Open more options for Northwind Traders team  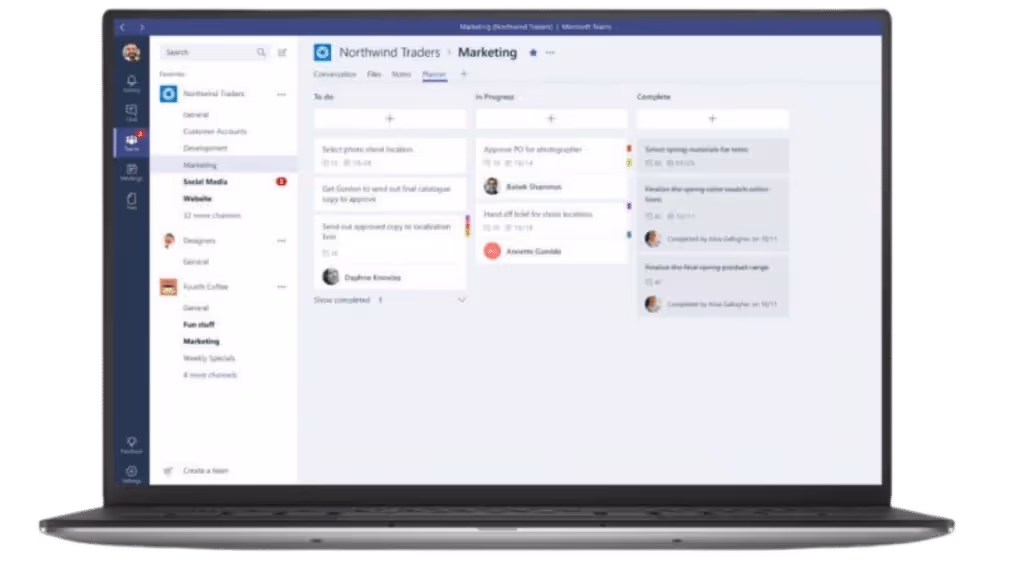(281, 94)
